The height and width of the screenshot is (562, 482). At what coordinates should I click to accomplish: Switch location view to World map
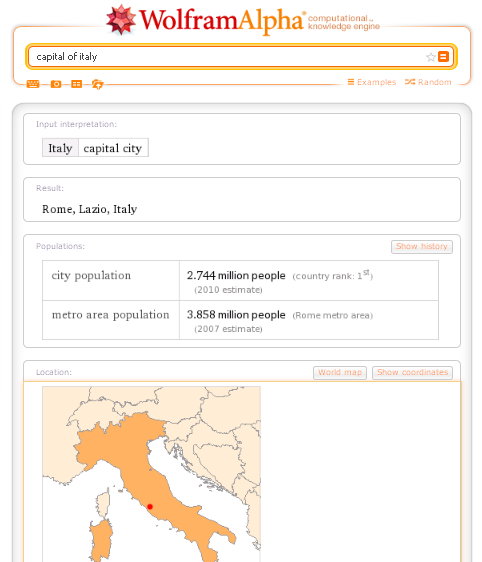[x=340, y=372]
